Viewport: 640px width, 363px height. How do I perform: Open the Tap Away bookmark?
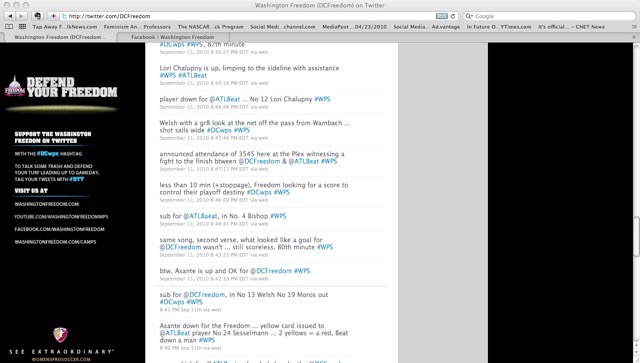64,27
